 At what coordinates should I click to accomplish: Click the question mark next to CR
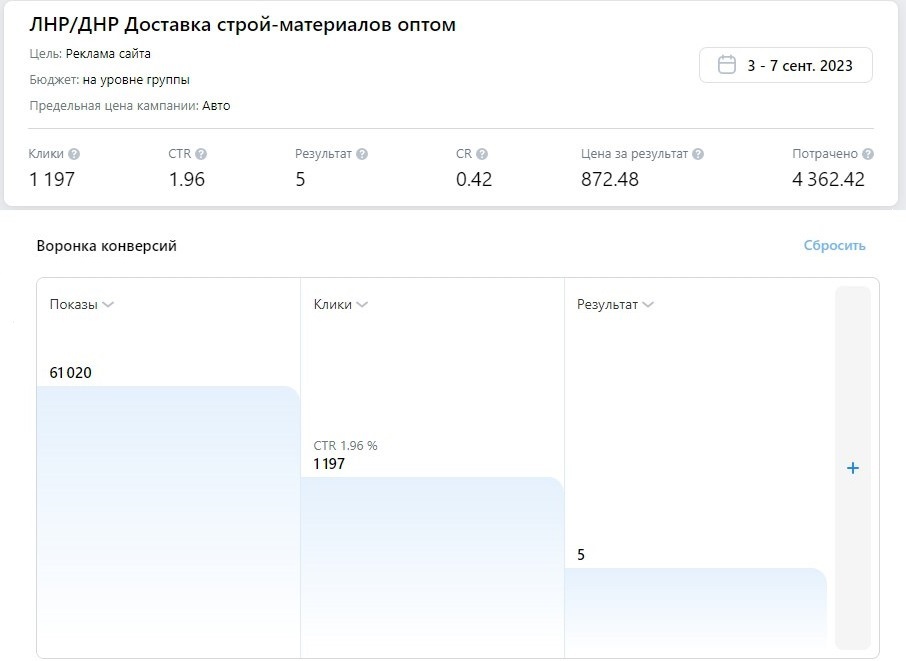point(482,154)
